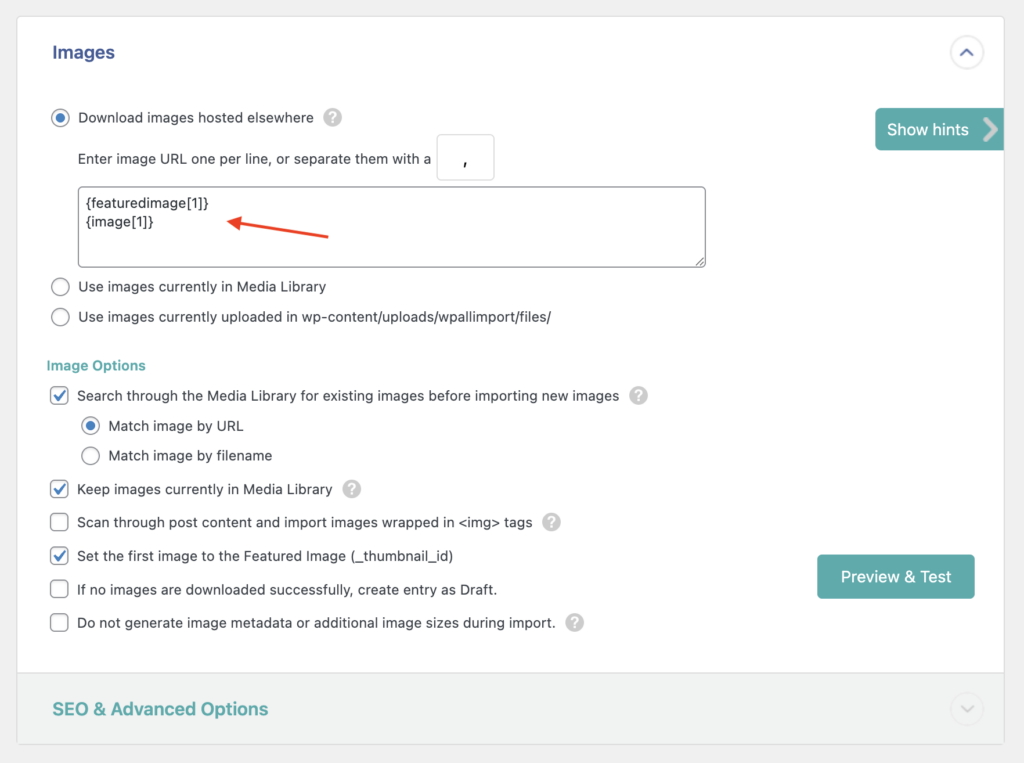Image resolution: width=1024 pixels, height=763 pixels.
Task: Select "Use images currently in Media Library"
Action: click(58, 287)
